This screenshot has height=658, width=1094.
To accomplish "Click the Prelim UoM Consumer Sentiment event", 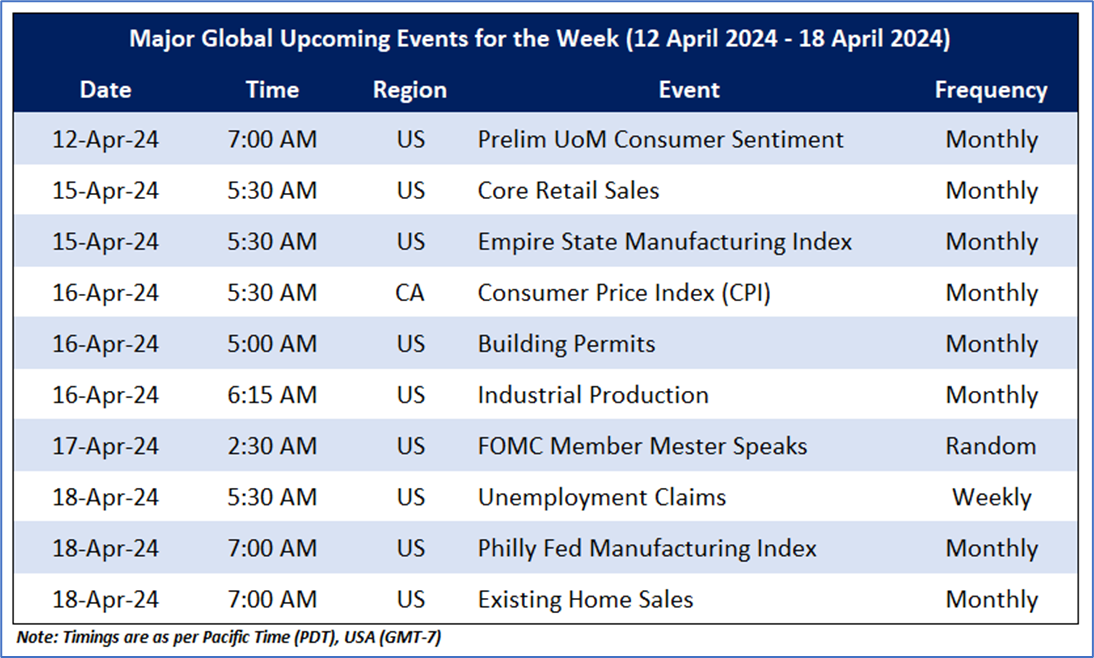I will [660, 140].
